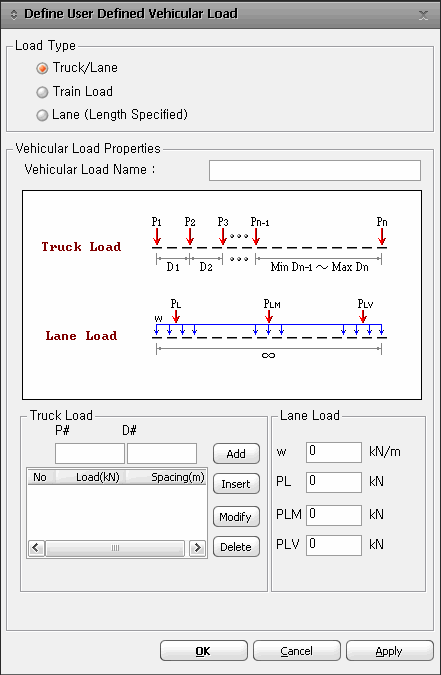Close the dialog with the X

(x=423, y=15)
